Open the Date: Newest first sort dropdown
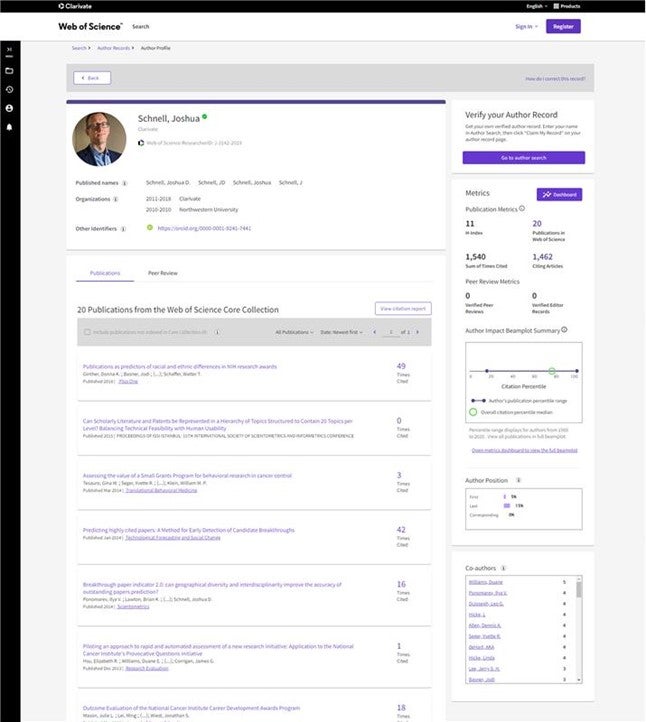The image size is (646, 722). 341,331
